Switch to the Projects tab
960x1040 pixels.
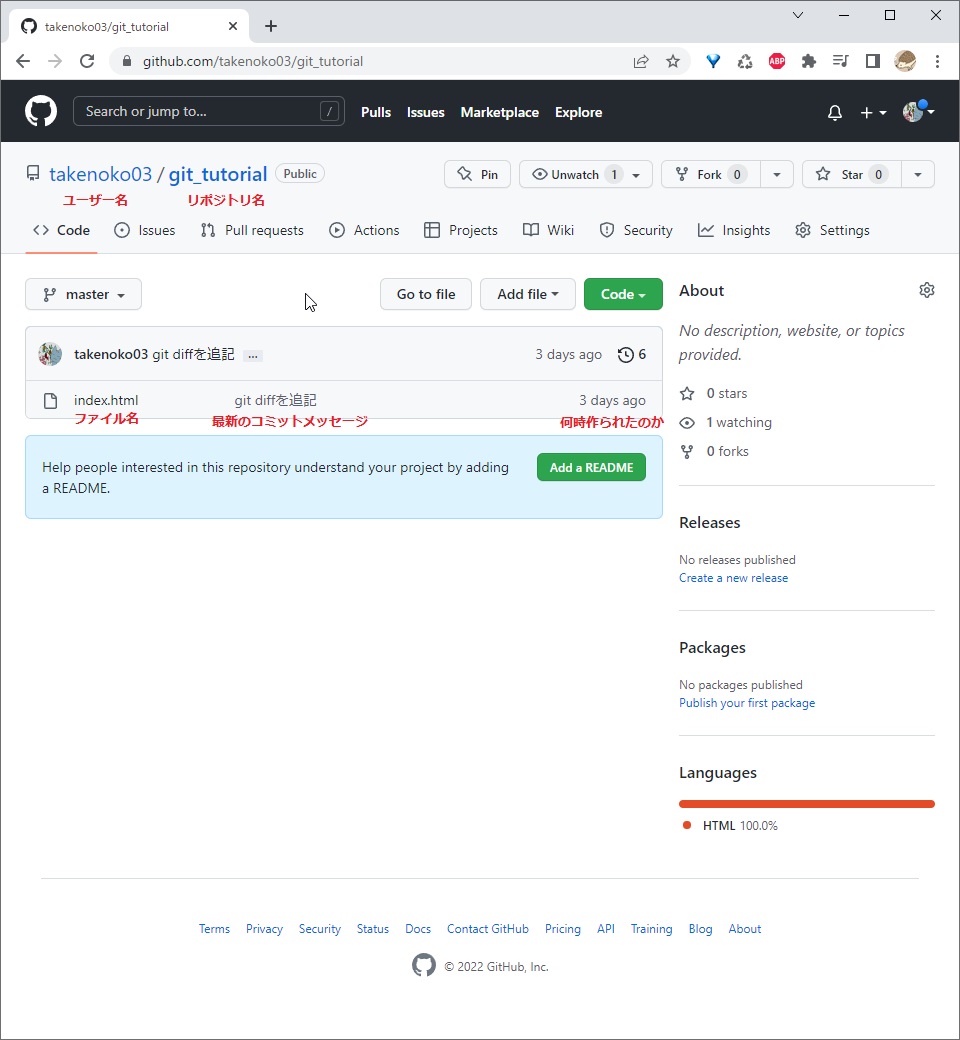(460, 230)
